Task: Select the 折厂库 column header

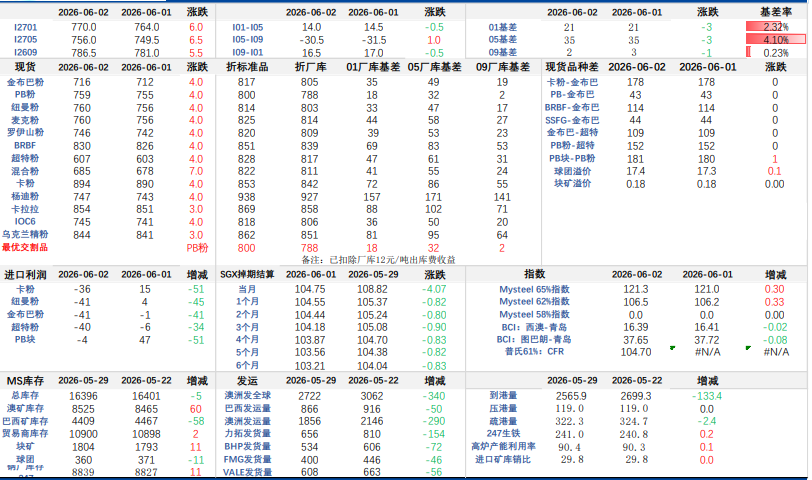Action: coord(311,67)
